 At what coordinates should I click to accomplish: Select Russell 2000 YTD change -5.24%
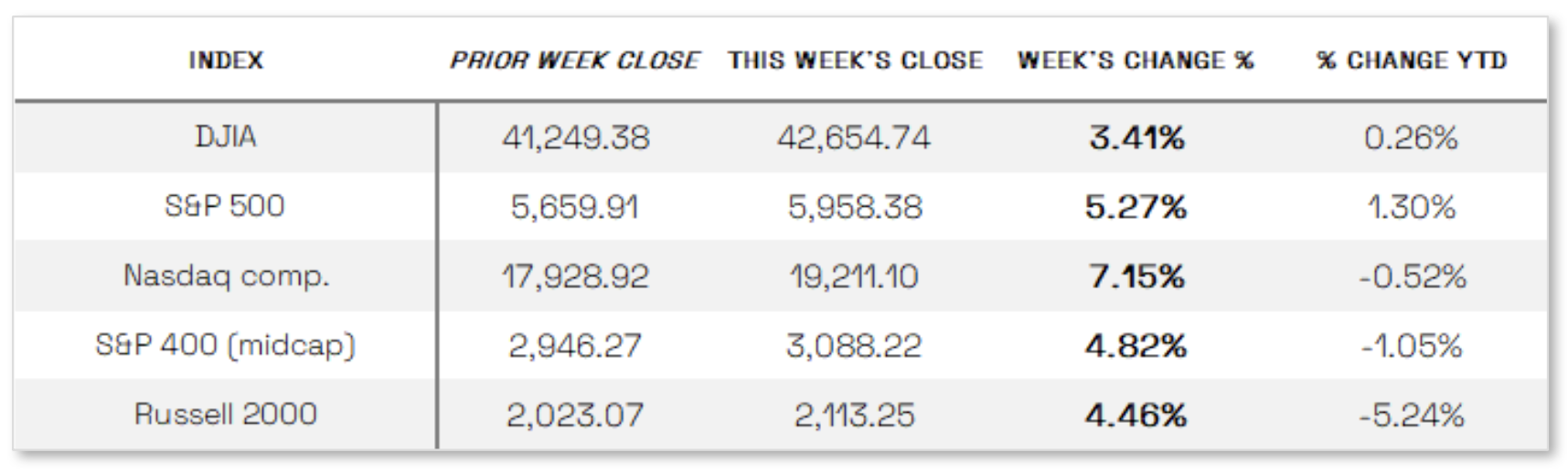(x=1412, y=415)
